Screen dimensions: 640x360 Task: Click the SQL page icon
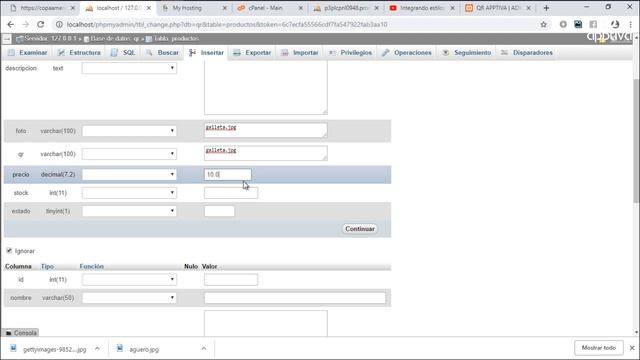click(x=114, y=53)
